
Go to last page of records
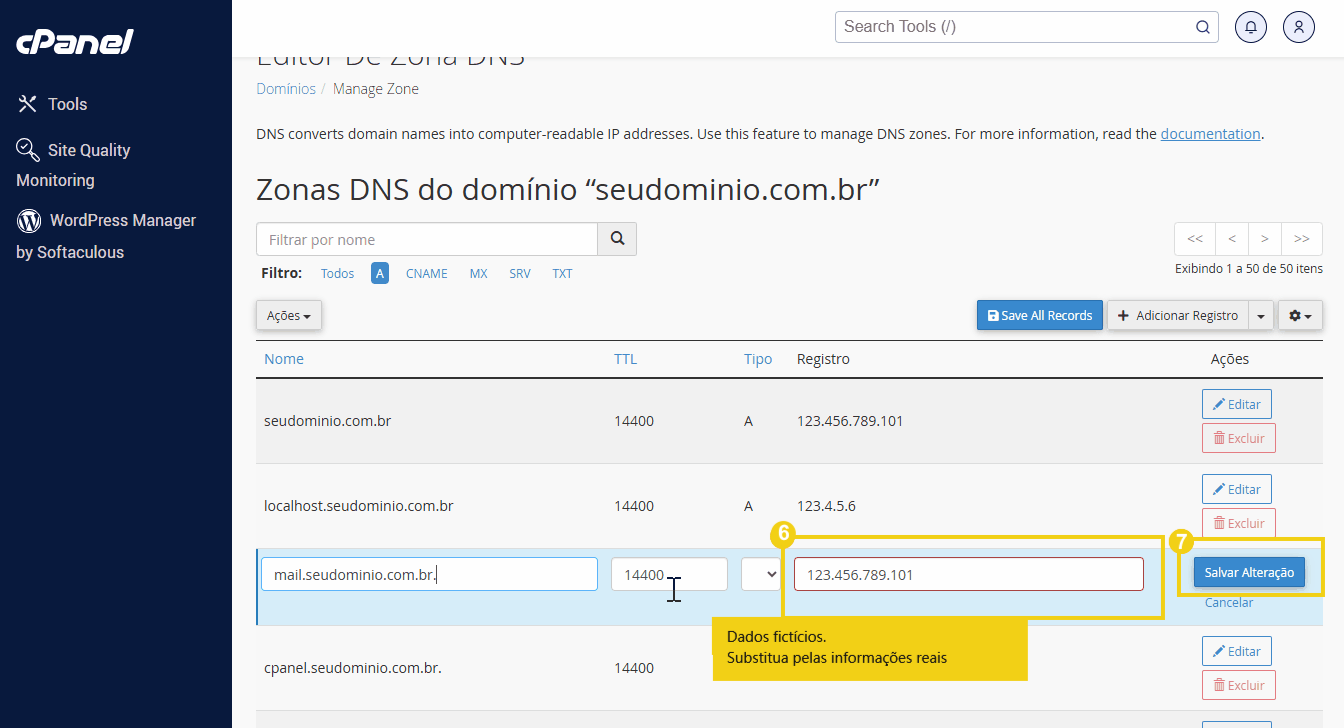pyautogui.click(x=1302, y=239)
